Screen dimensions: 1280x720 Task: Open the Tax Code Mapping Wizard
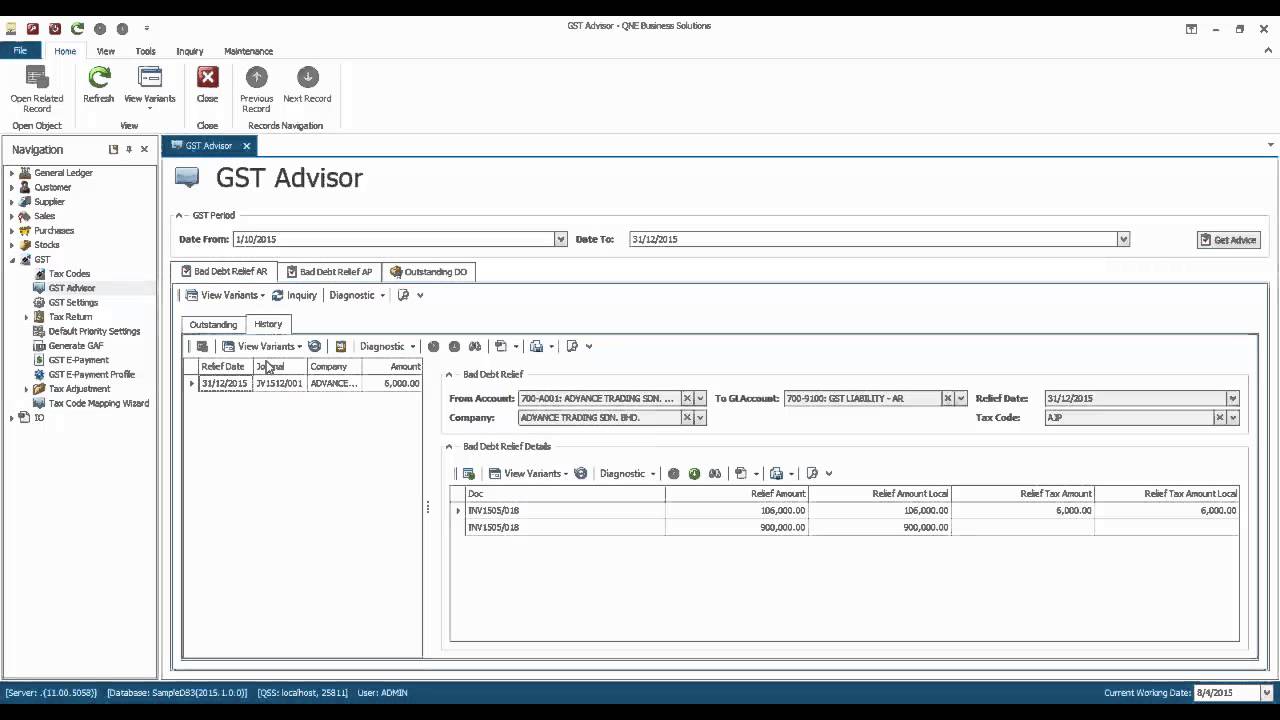click(x=99, y=403)
